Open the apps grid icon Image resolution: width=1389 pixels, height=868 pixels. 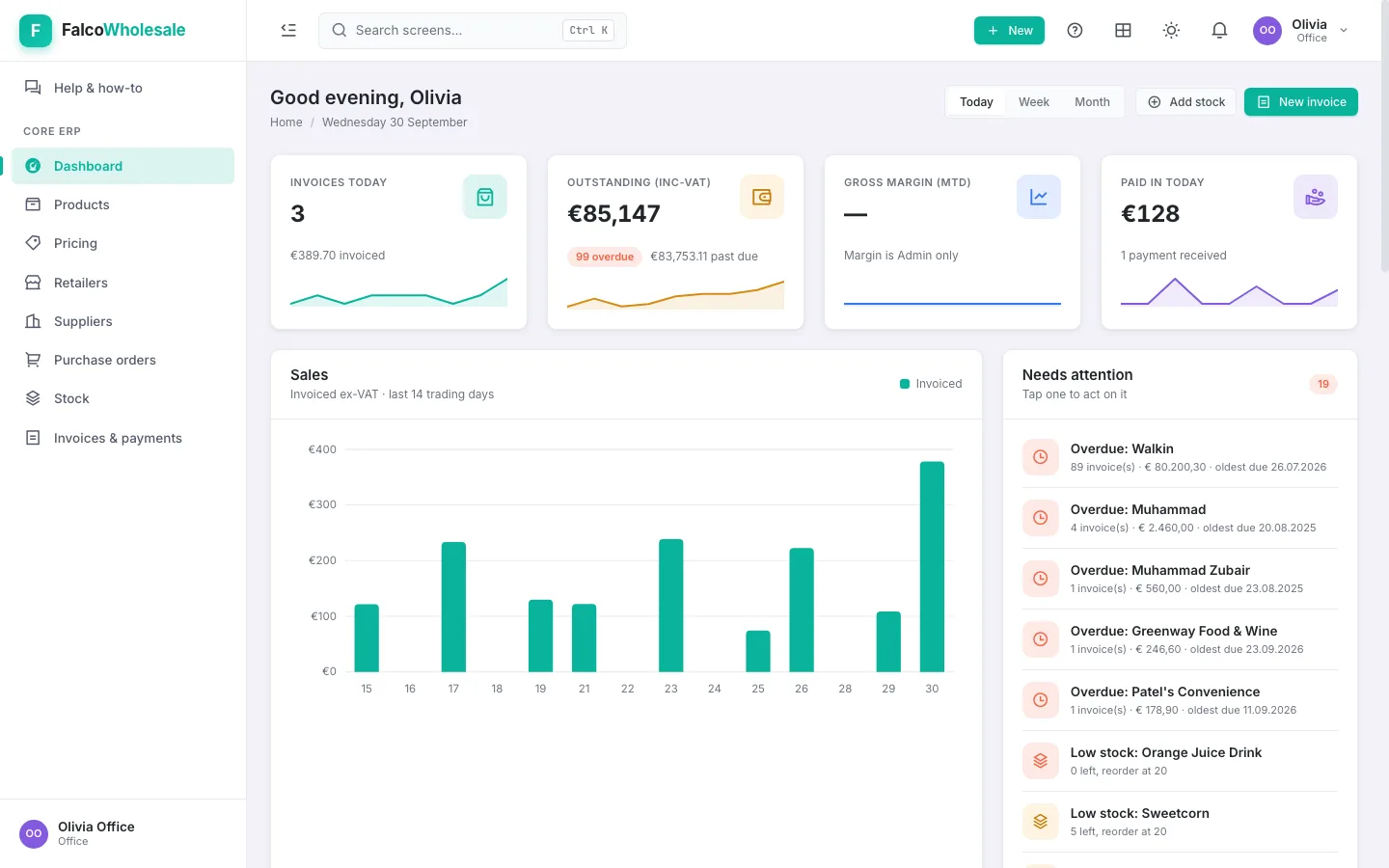coord(1123,30)
